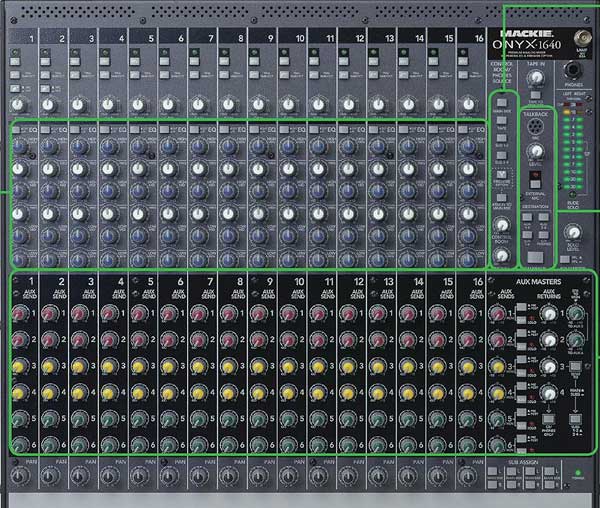Select the Pan knob on channel 16
This screenshot has height=508, width=600.
(468, 477)
